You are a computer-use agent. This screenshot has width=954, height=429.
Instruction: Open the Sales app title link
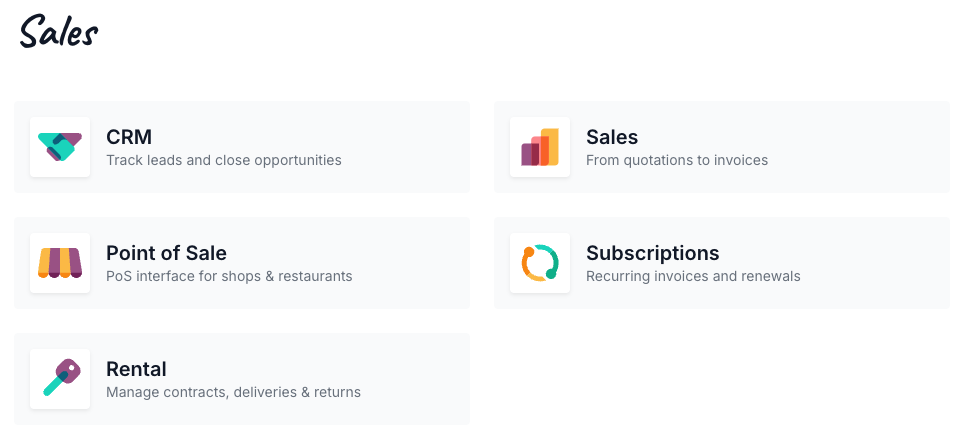(x=612, y=137)
